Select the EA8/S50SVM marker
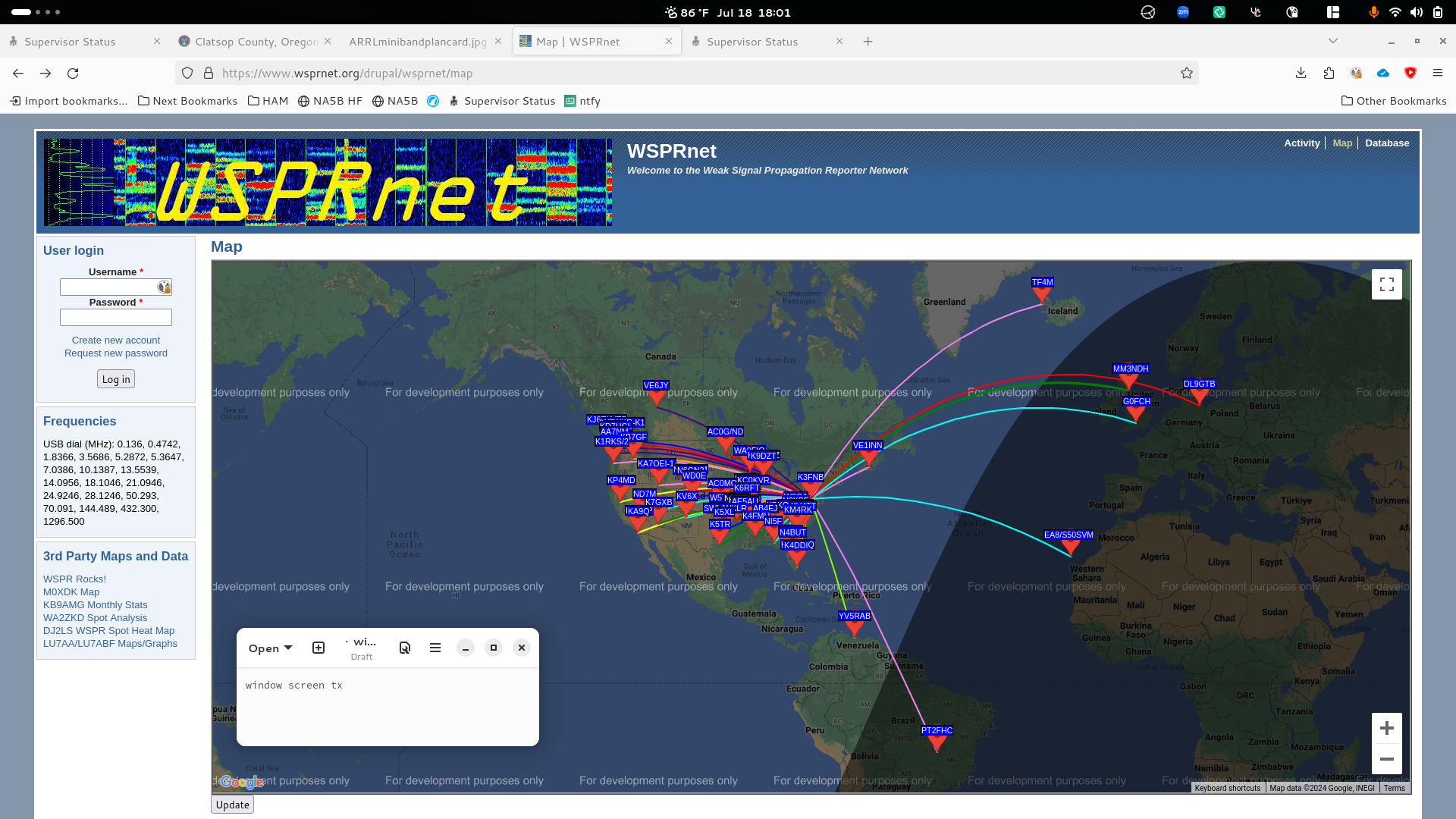Image resolution: width=1456 pixels, height=819 pixels. tap(1069, 546)
